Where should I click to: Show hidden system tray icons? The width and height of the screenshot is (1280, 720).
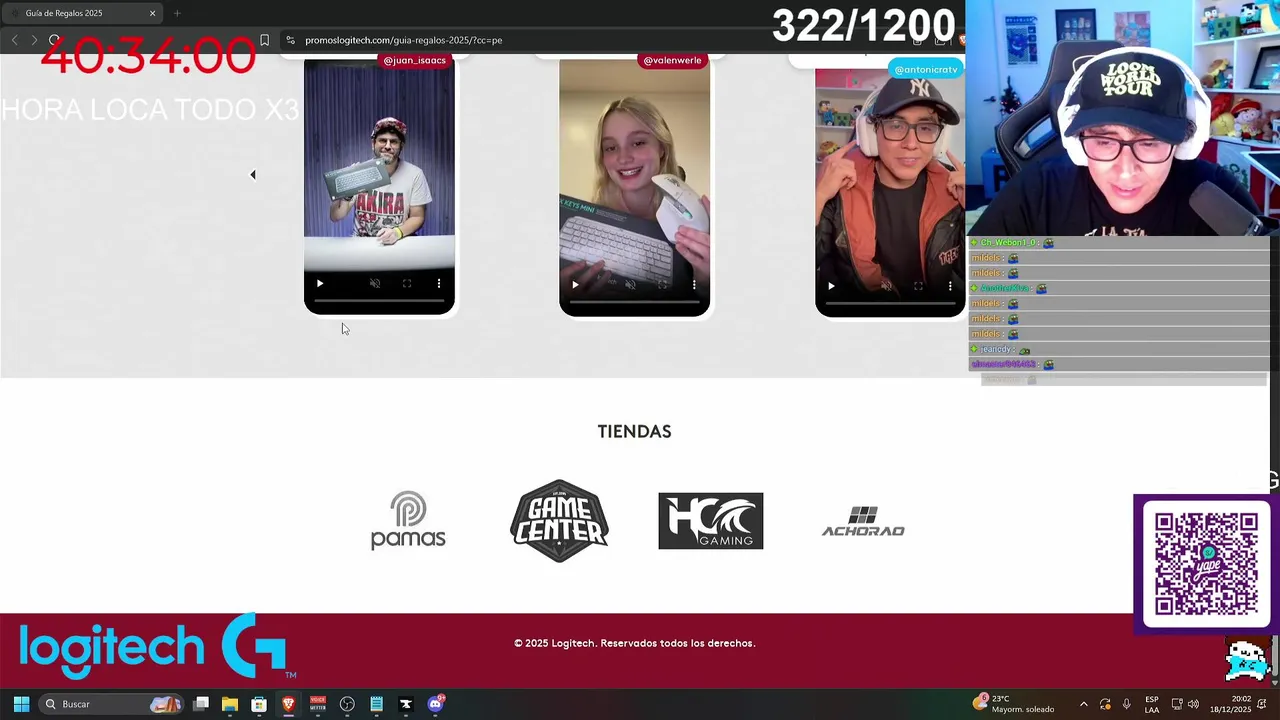(x=1083, y=704)
